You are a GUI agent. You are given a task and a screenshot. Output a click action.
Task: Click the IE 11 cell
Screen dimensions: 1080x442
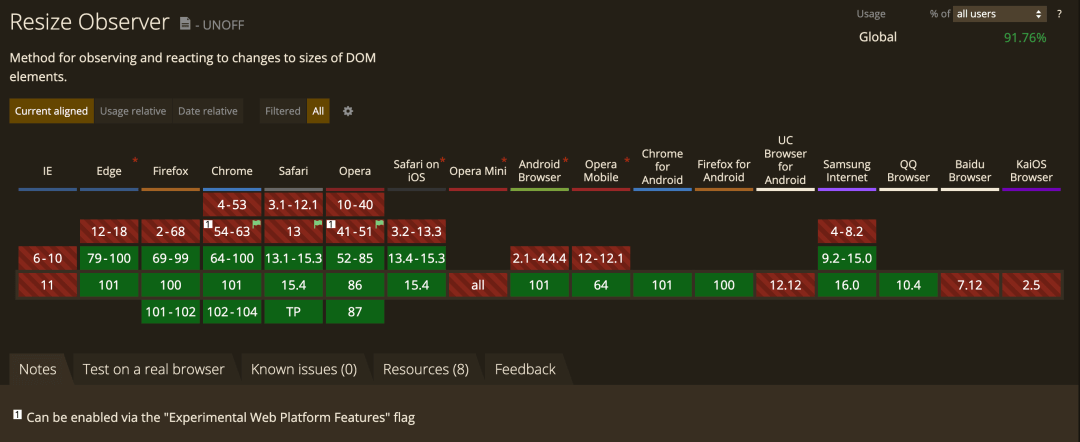coord(48,285)
